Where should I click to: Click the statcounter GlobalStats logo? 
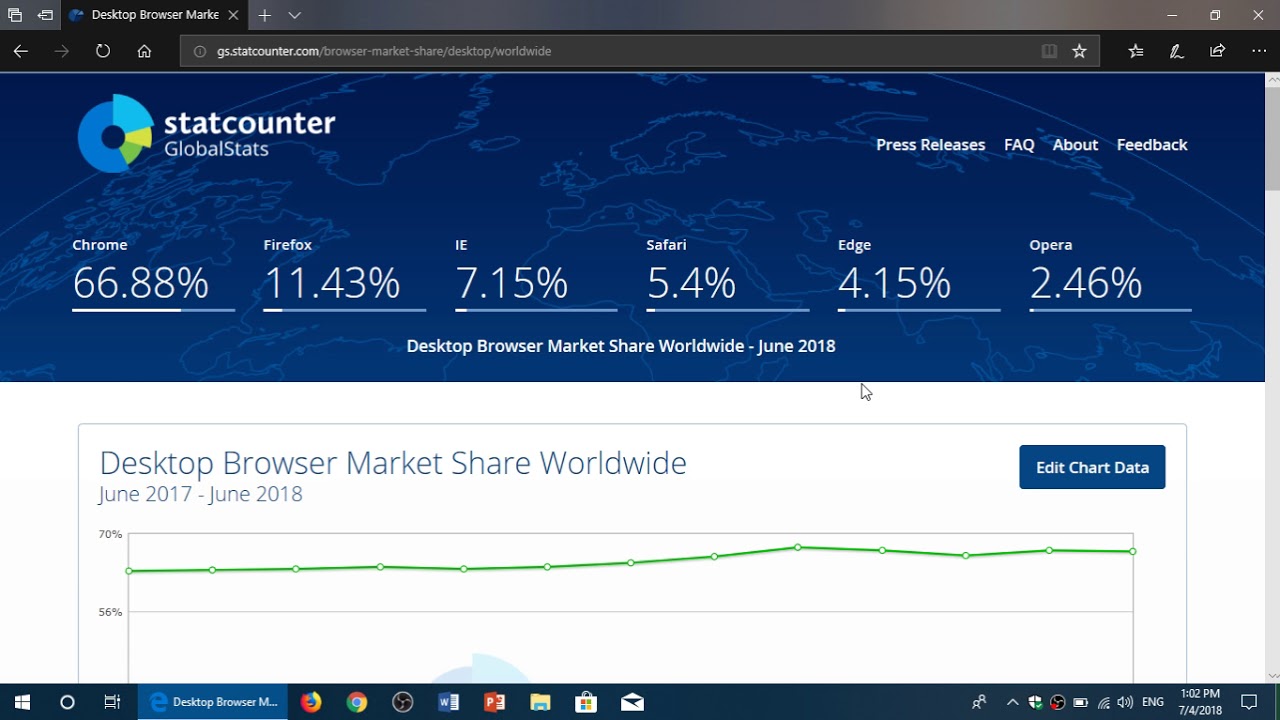point(207,133)
